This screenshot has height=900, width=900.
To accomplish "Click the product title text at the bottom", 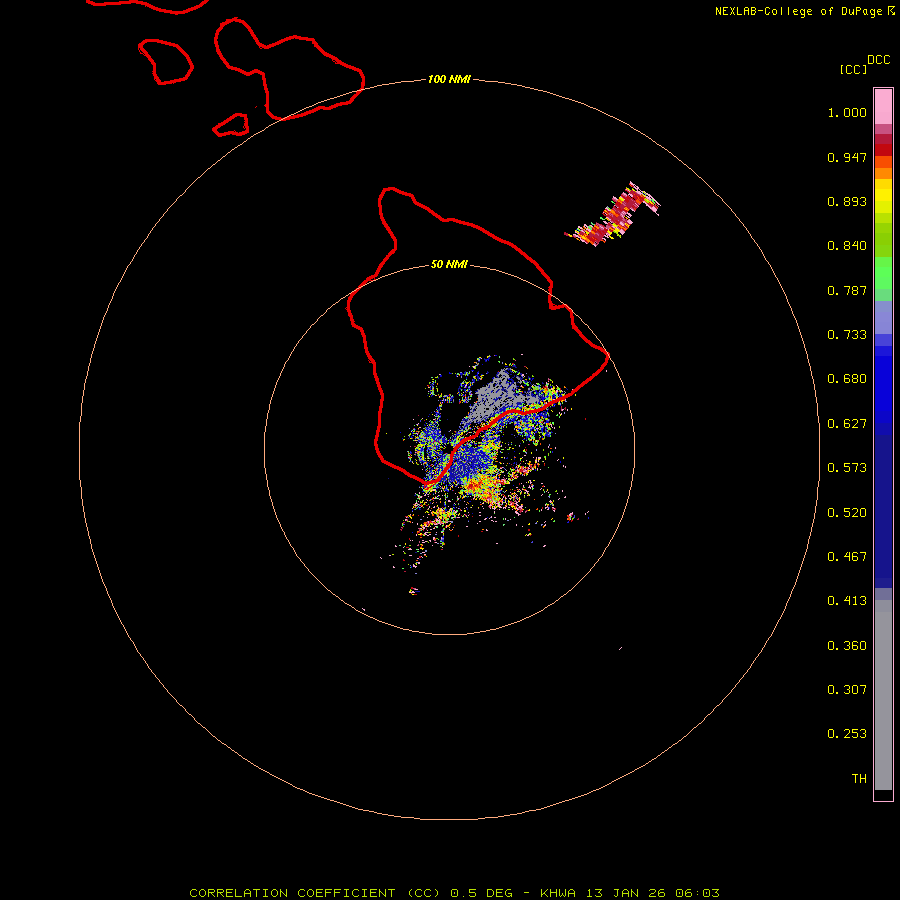I will [454, 893].
